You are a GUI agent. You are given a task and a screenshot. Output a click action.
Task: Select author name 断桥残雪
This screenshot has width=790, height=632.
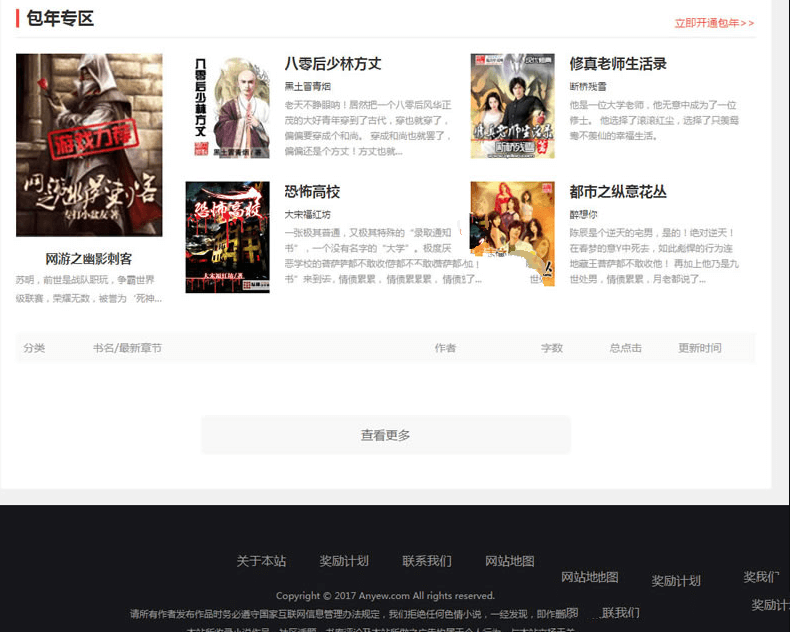coord(588,87)
